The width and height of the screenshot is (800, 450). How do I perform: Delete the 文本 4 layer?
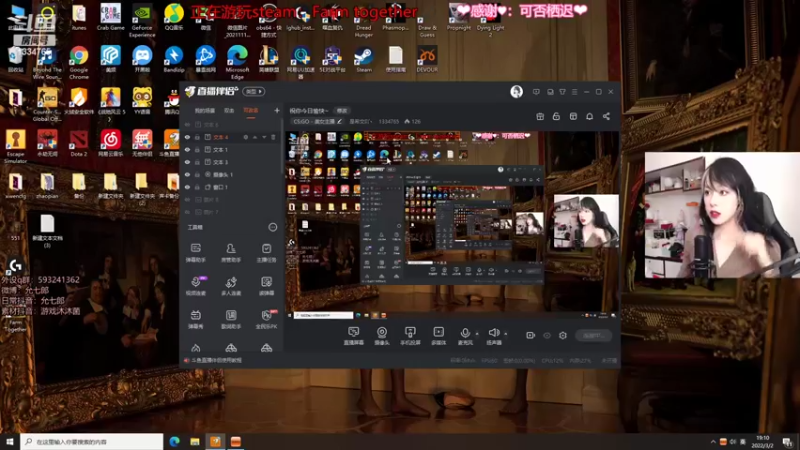(x=273, y=137)
